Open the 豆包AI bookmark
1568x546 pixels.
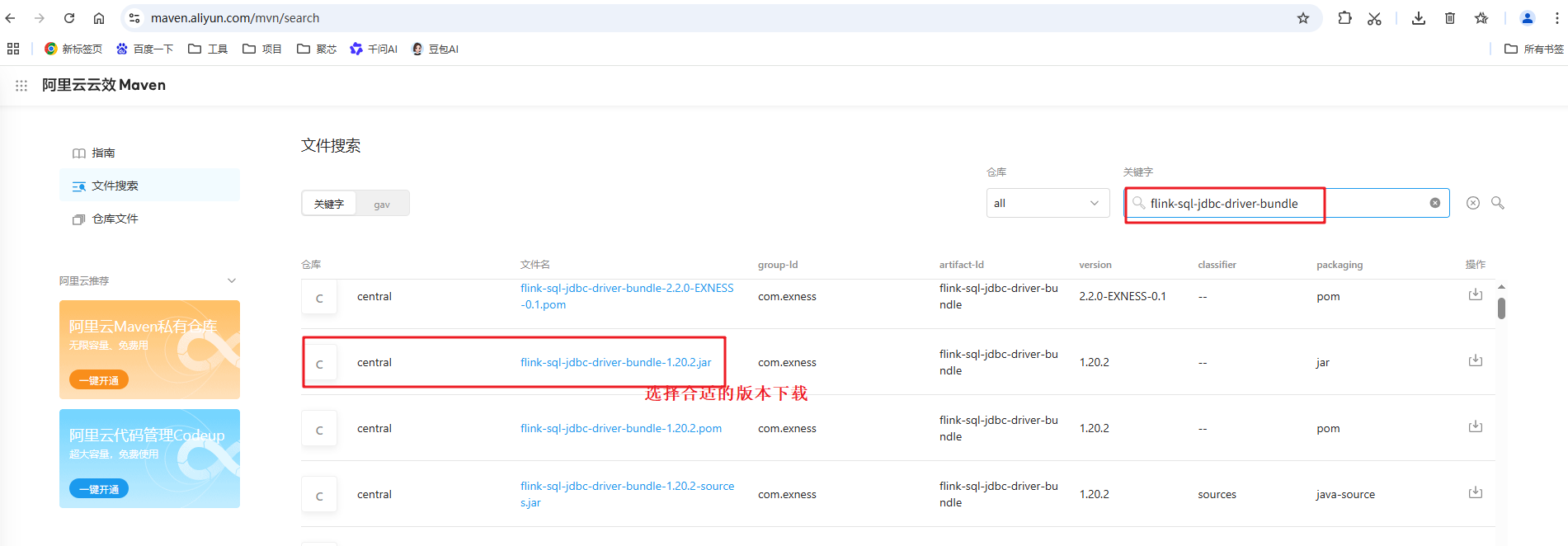click(435, 49)
